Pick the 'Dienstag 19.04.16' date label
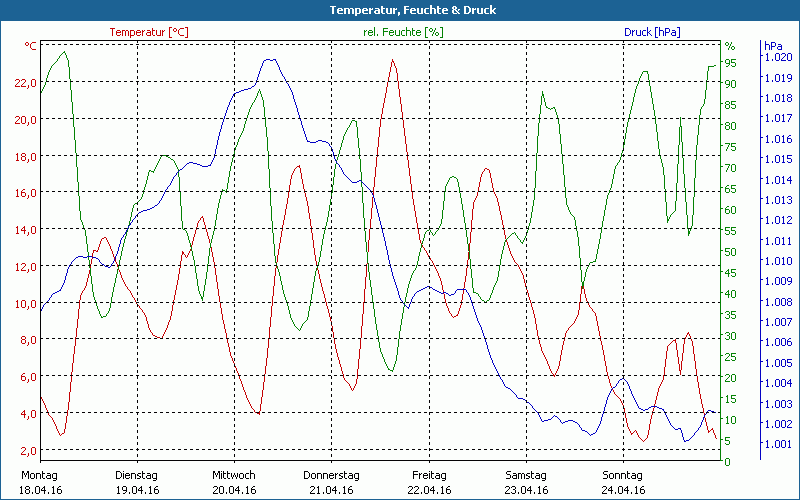 pos(137,482)
